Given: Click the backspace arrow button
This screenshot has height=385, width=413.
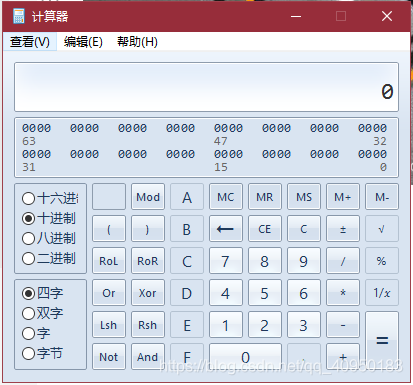Looking at the screenshot, I should coord(226,229).
